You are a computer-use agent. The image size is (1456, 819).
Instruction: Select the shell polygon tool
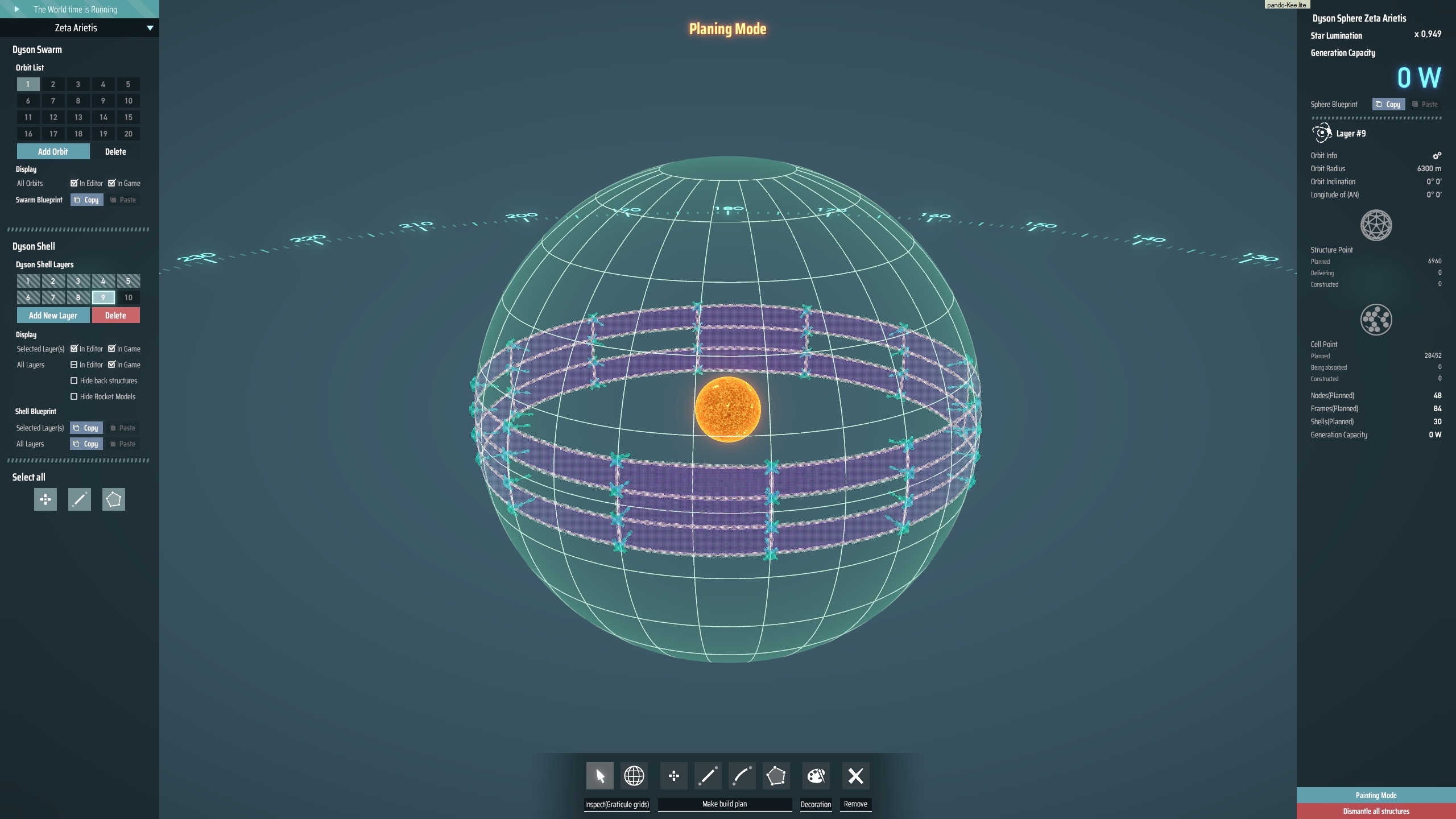tap(775, 775)
